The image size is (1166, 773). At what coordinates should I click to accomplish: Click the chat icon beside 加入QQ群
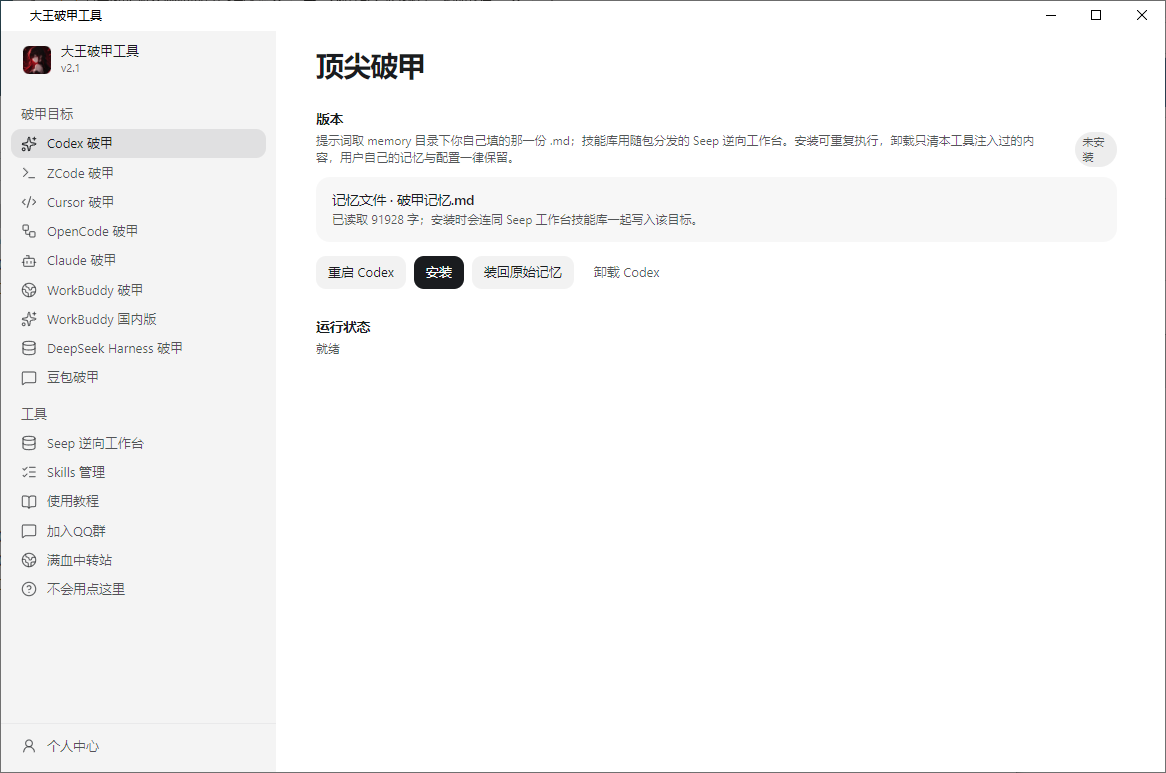click(x=29, y=531)
